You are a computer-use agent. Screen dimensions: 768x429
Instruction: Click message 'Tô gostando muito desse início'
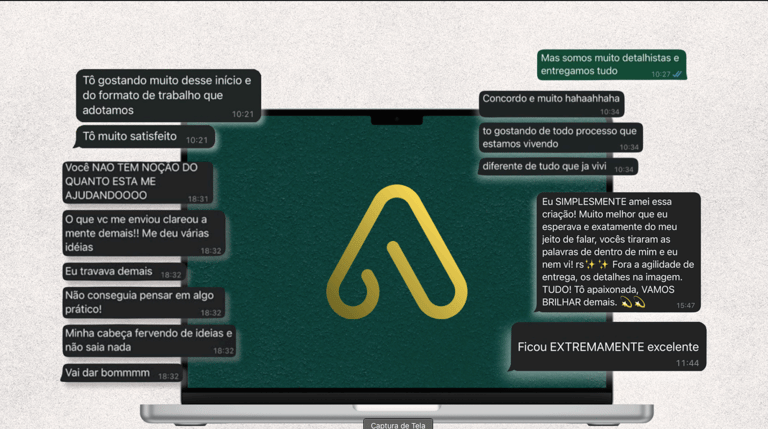168,95
